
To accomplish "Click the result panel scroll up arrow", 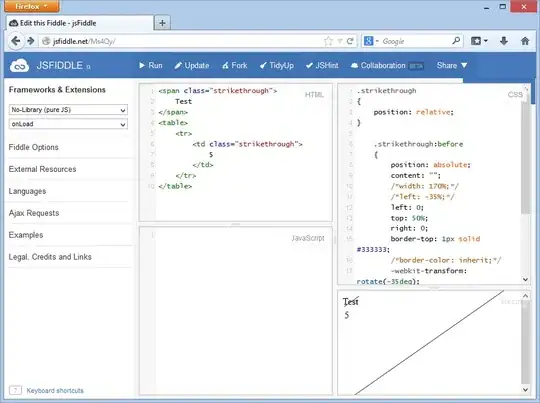I will coord(525,296).
